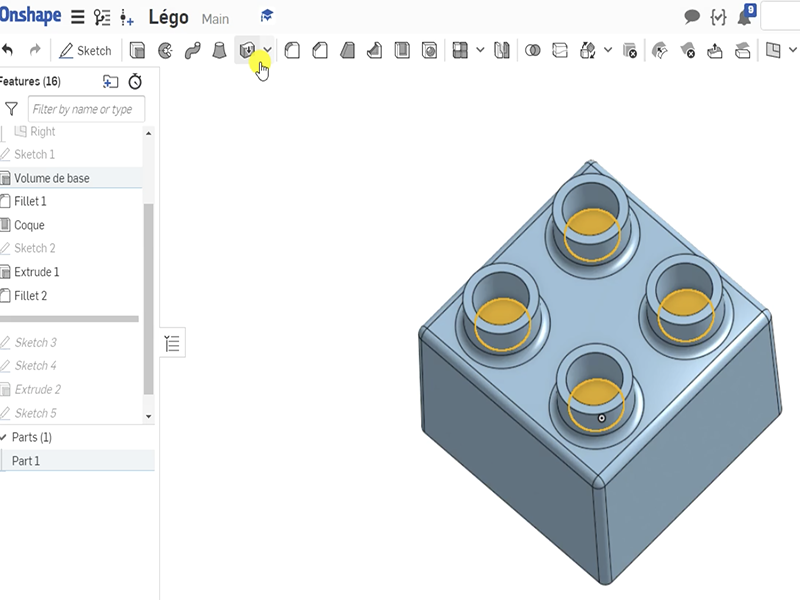Select the Boolean tool
This screenshot has width=800, height=600.
click(x=533, y=51)
